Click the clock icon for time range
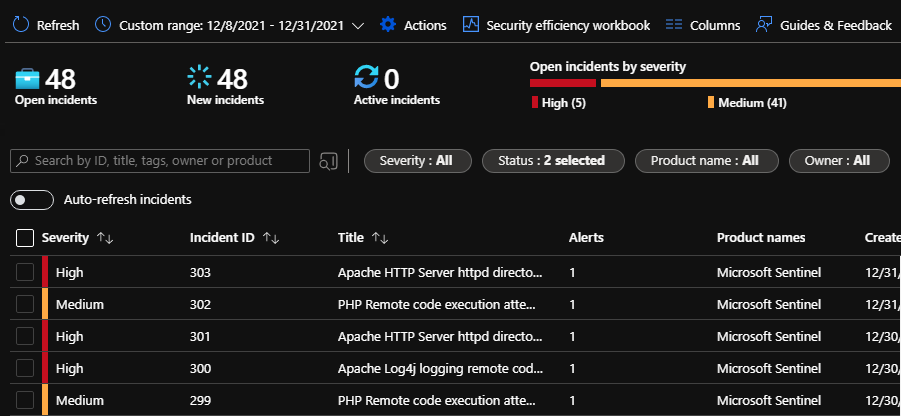Image resolution: width=901 pixels, height=416 pixels. [103, 25]
